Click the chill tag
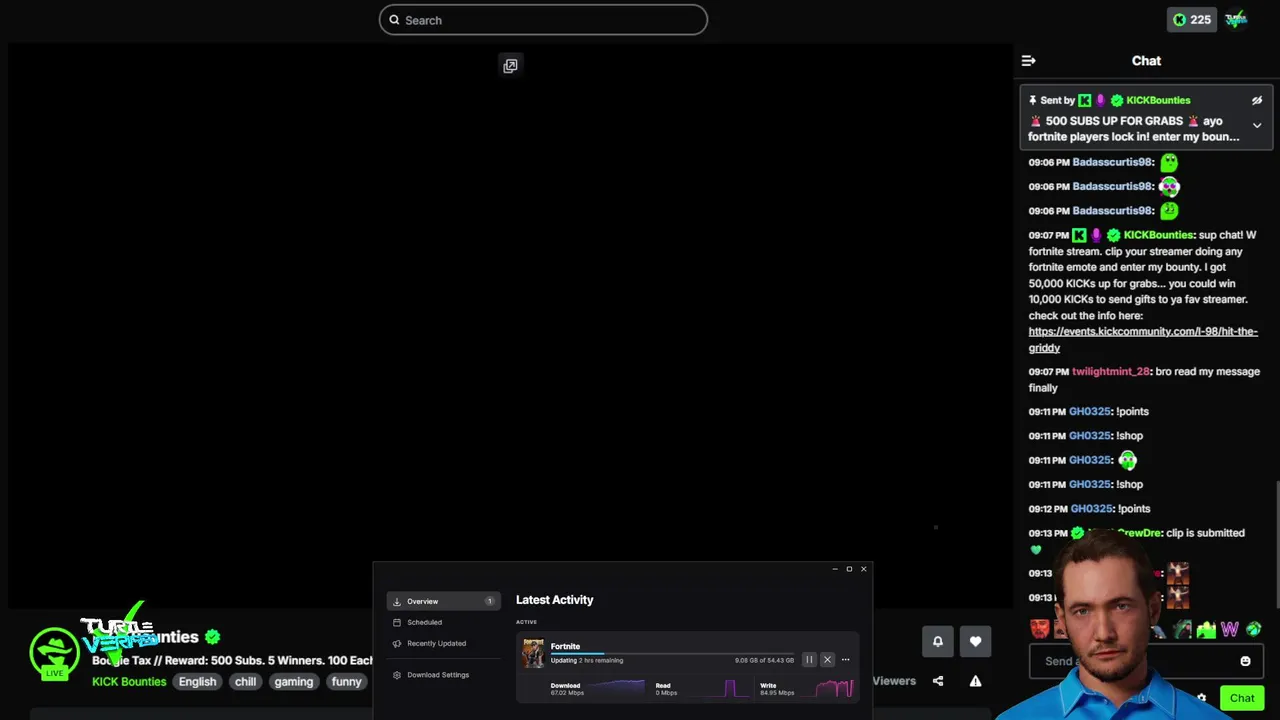1280x720 pixels. coord(245,682)
